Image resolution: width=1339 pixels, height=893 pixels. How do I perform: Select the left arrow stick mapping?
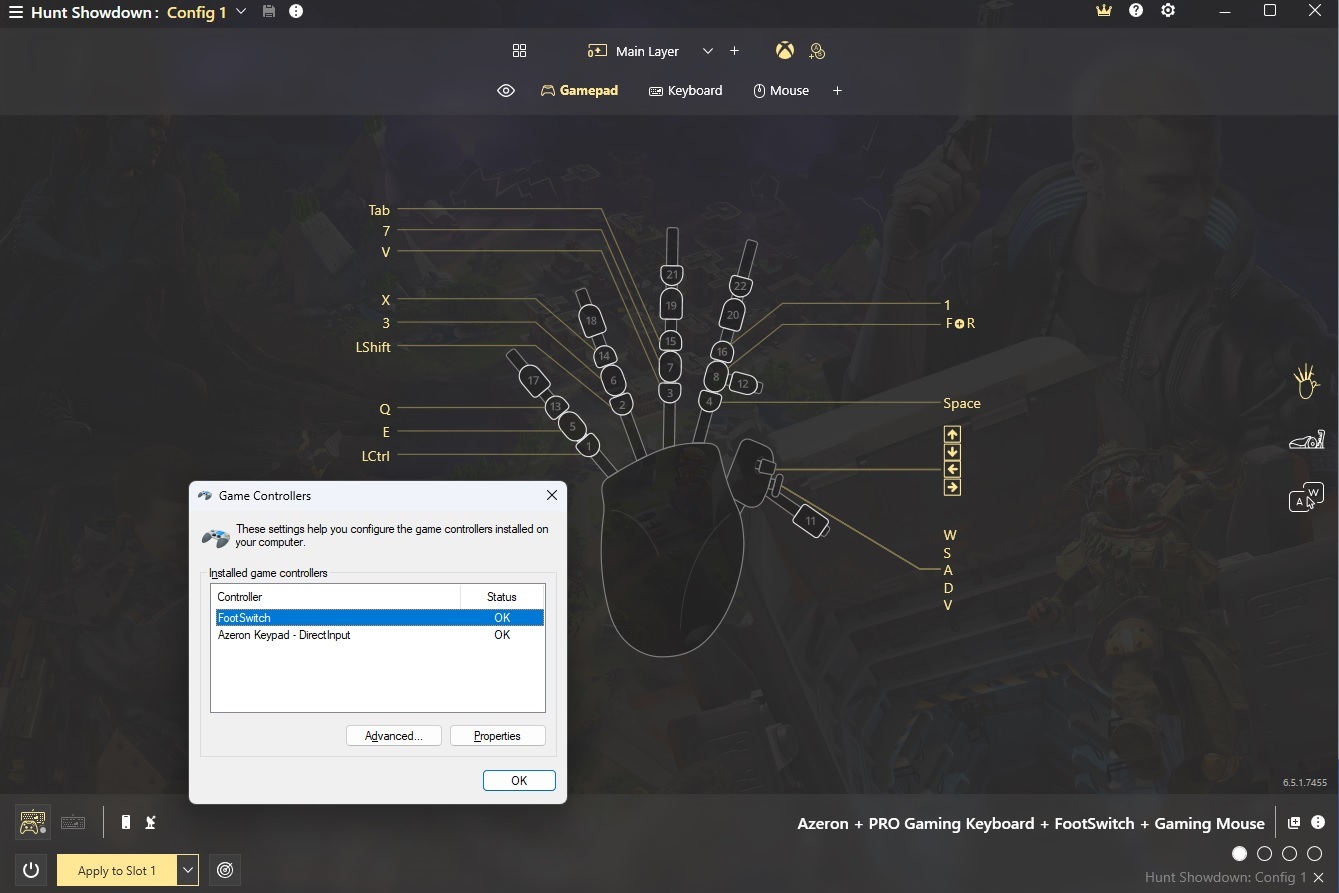tap(952, 470)
